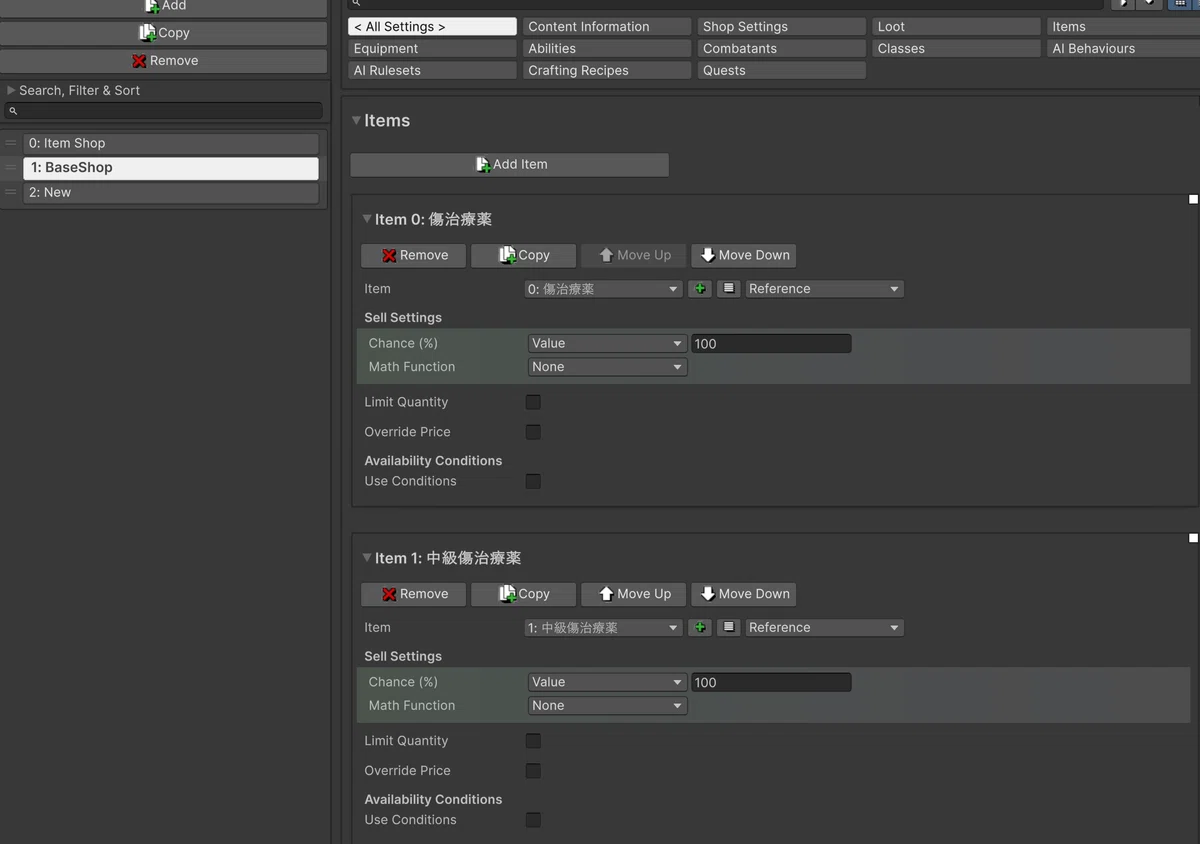Collapse Item 1 foldout header
The image size is (1200, 844).
coord(367,558)
